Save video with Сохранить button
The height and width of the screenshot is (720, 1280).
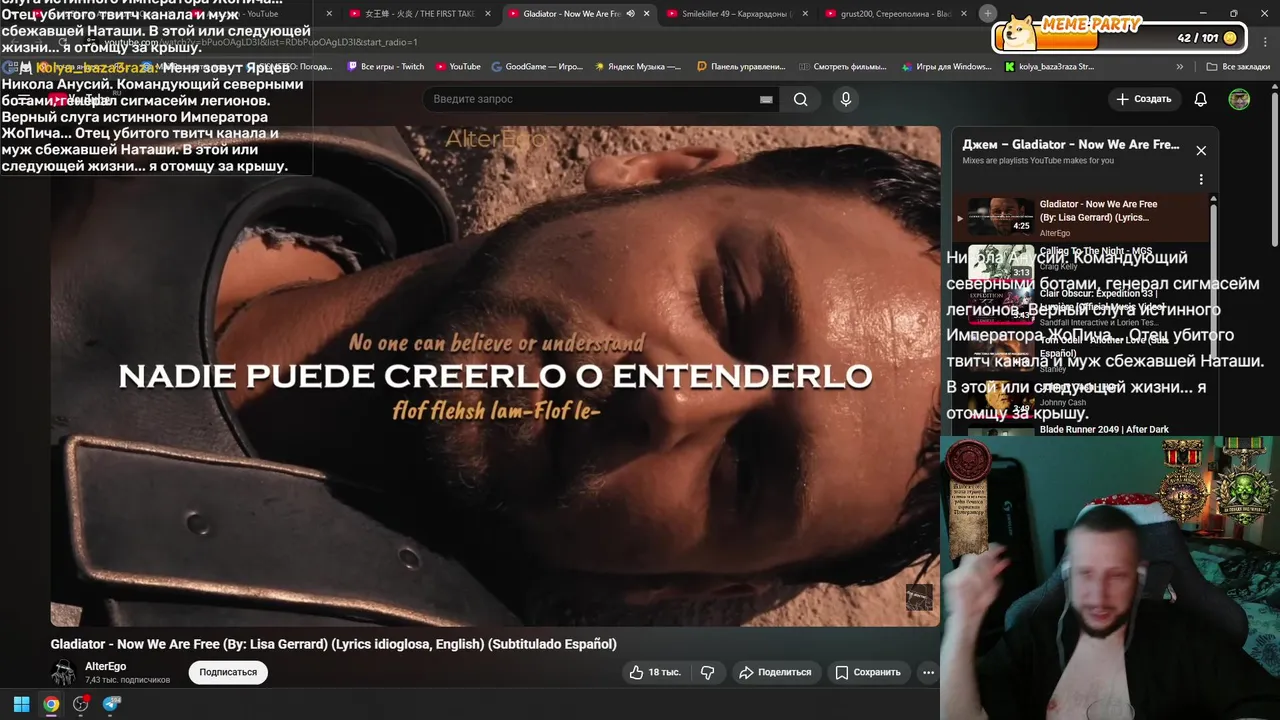[x=868, y=672]
